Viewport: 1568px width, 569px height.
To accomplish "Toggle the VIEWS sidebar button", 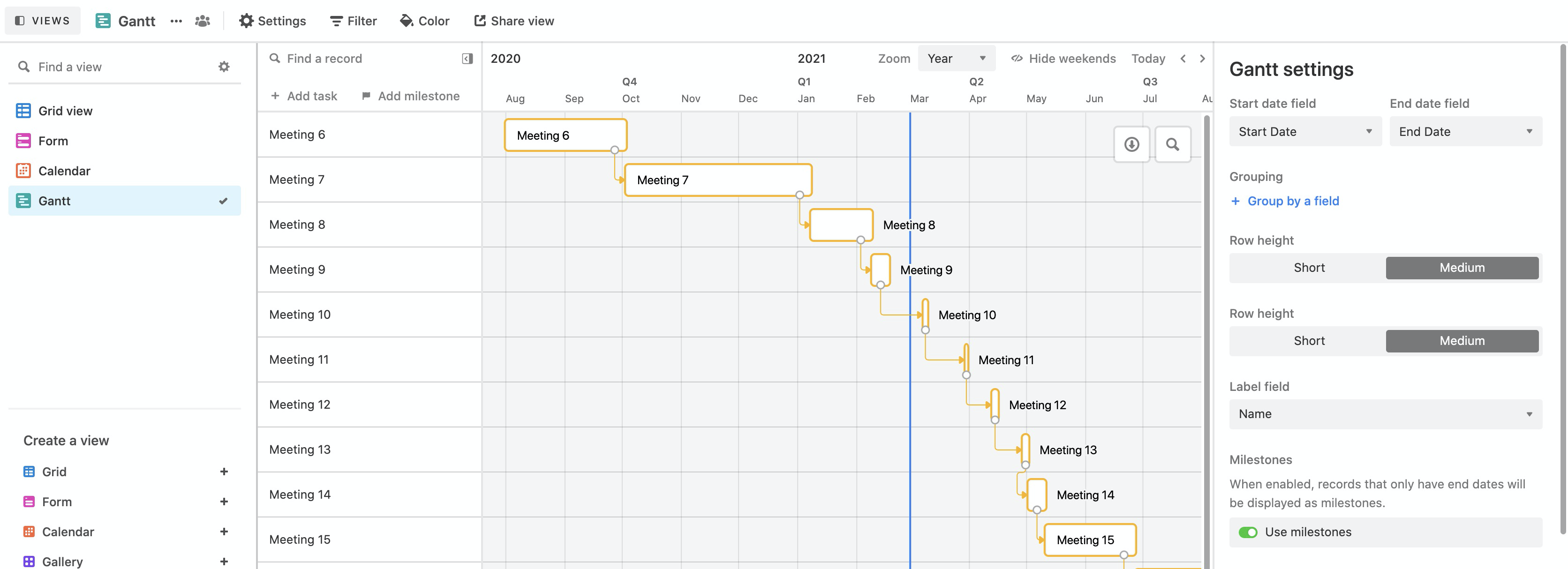I will tap(43, 21).
